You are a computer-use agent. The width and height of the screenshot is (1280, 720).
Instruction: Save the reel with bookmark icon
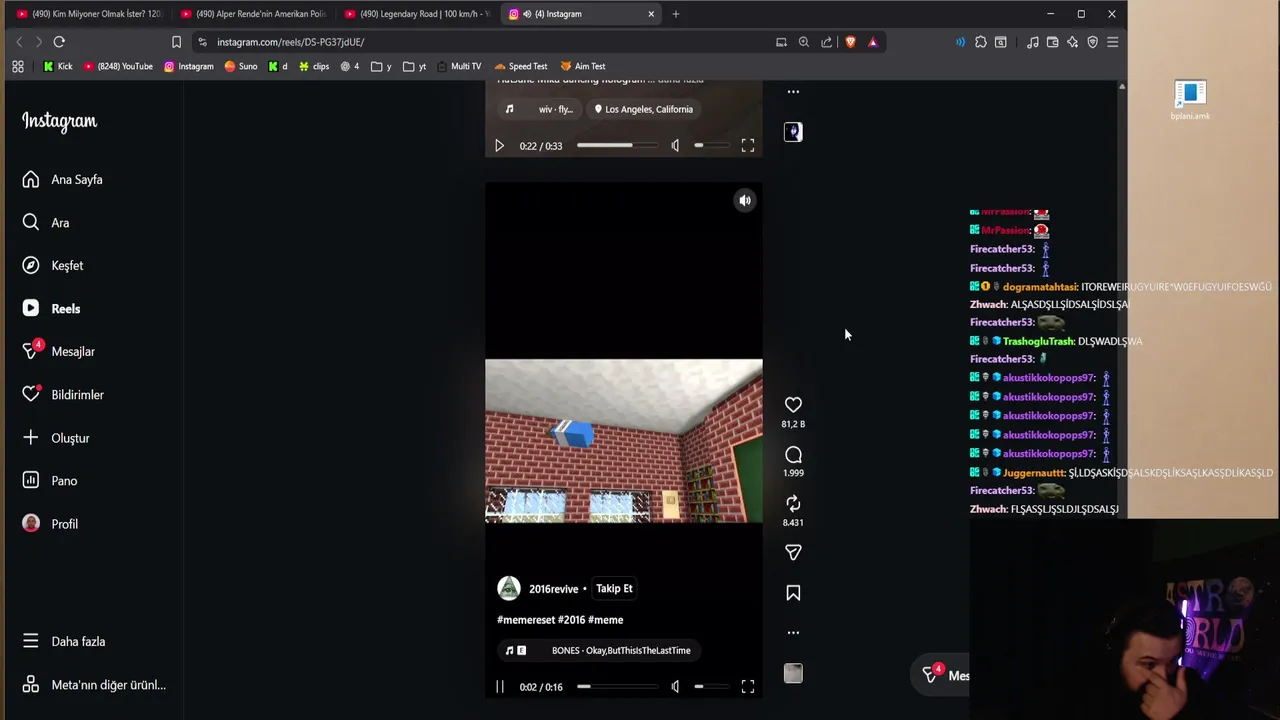point(793,593)
